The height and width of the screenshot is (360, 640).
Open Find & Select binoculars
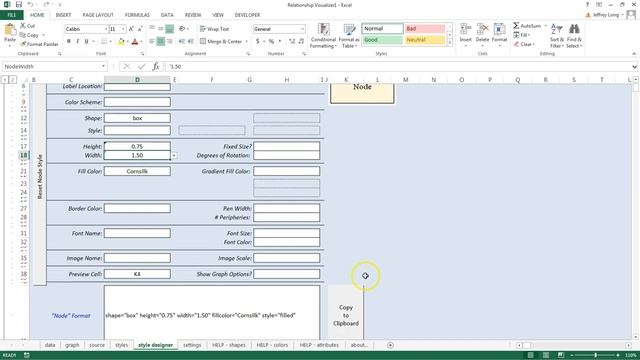coord(573,36)
